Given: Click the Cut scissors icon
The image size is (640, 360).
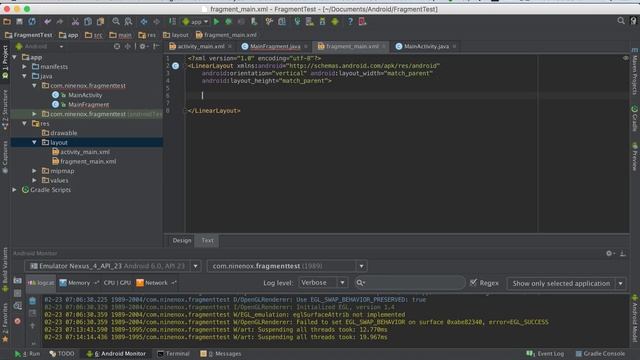Looking at the screenshot, I should (x=75, y=21).
